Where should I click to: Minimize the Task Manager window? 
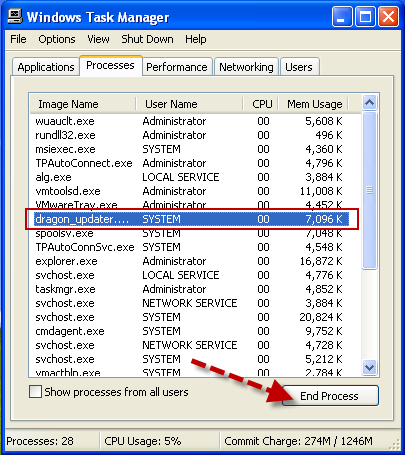click(x=342, y=17)
